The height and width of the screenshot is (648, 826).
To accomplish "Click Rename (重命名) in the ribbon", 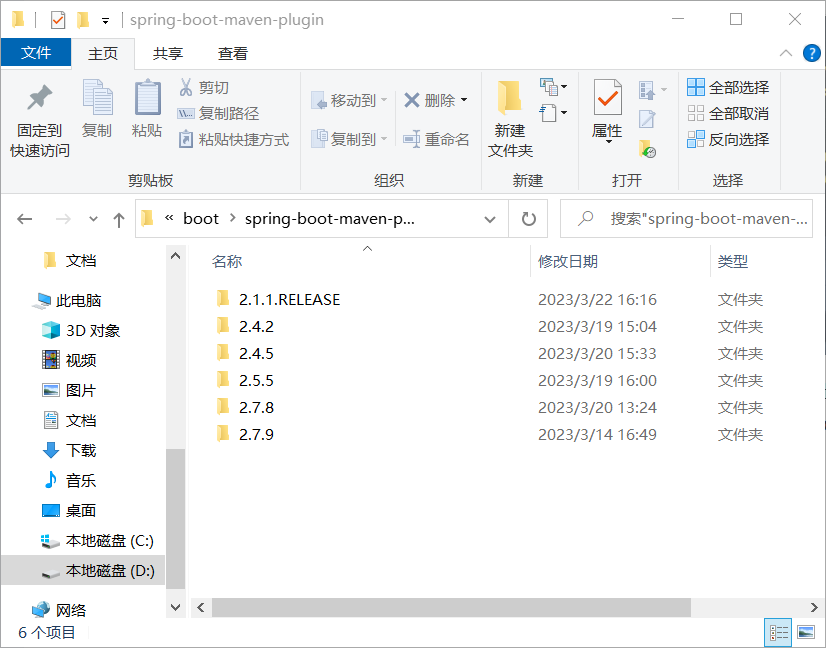I will tap(436, 140).
